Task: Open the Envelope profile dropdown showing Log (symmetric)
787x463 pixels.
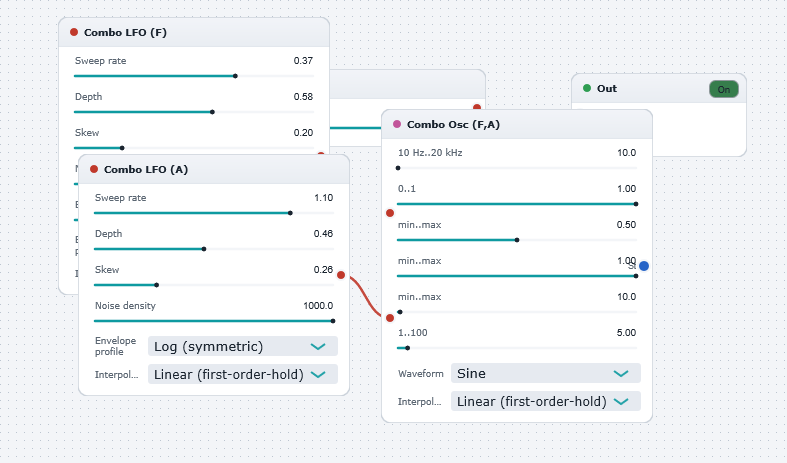Action: pyautogui.click(x=243, y=346)
